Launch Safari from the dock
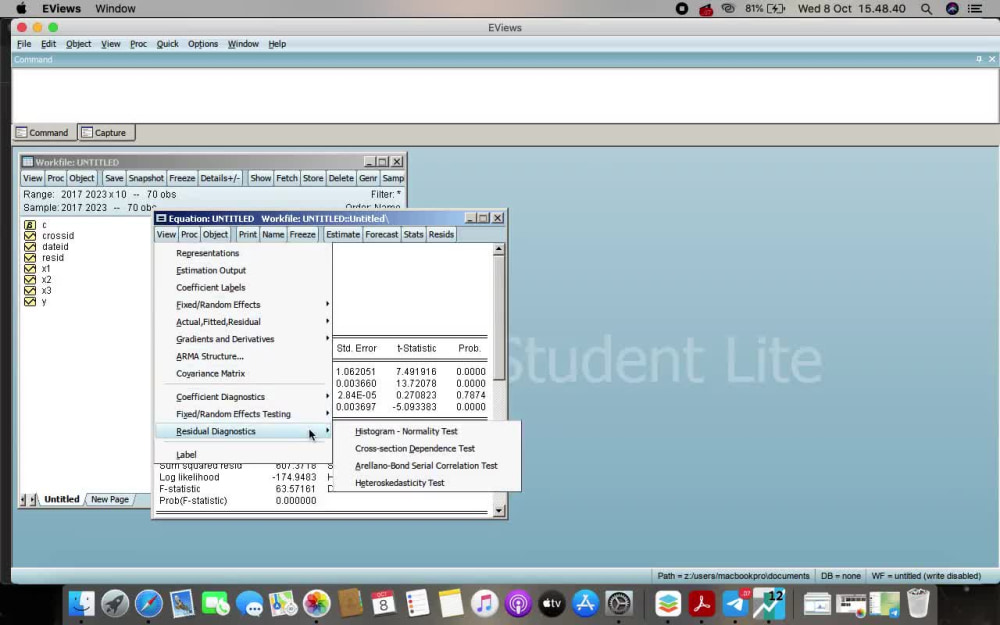This screenshot has height=625, width=1000. [149, 603]
